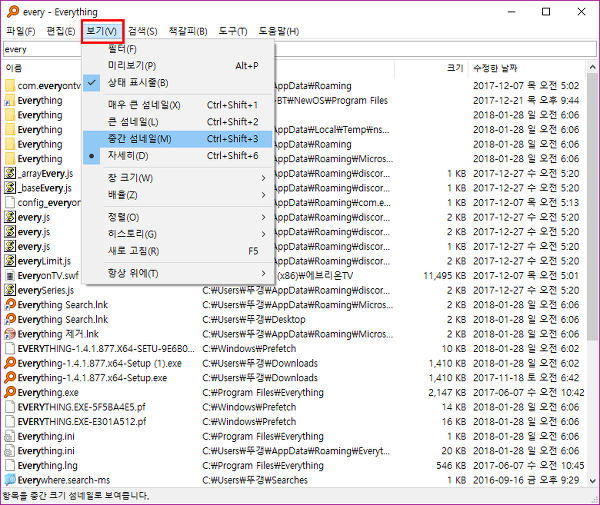Screen dimensions: 600x505
Task: Open the 파일(F) menu
Action: click(x=21, y=31)
